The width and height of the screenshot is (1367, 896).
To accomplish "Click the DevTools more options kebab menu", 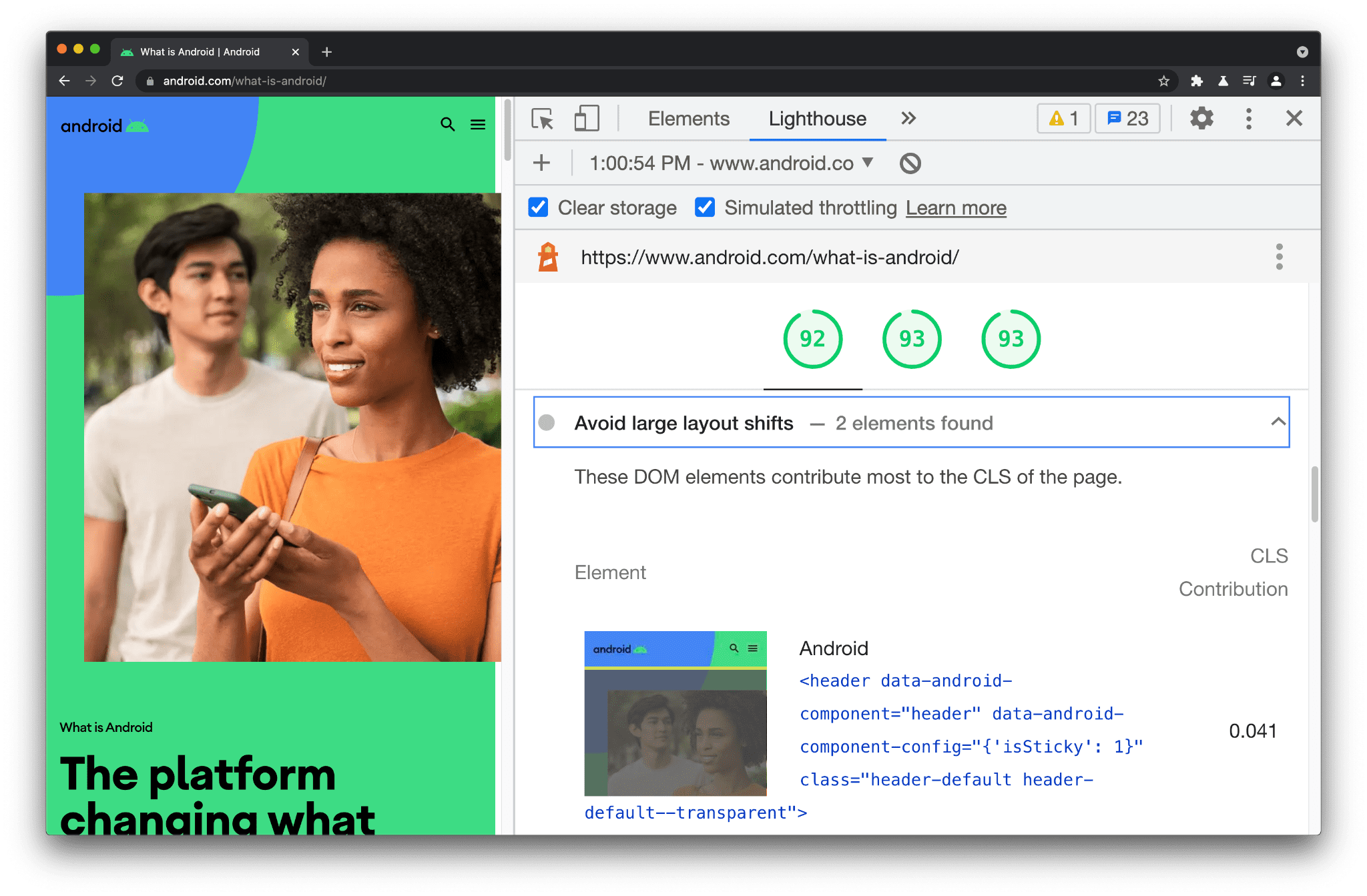I will (1248, 119).
